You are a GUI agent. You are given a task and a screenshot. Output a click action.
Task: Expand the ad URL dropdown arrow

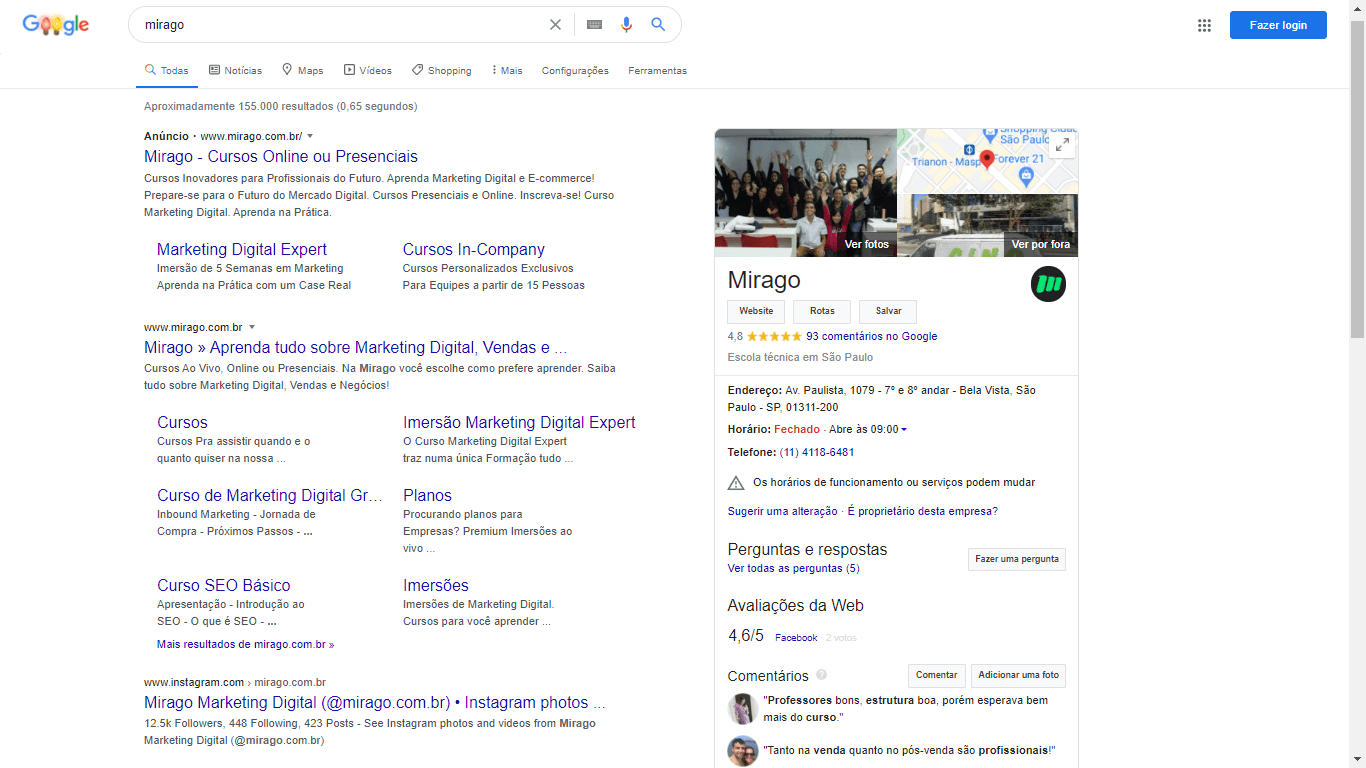coord(310,136)
